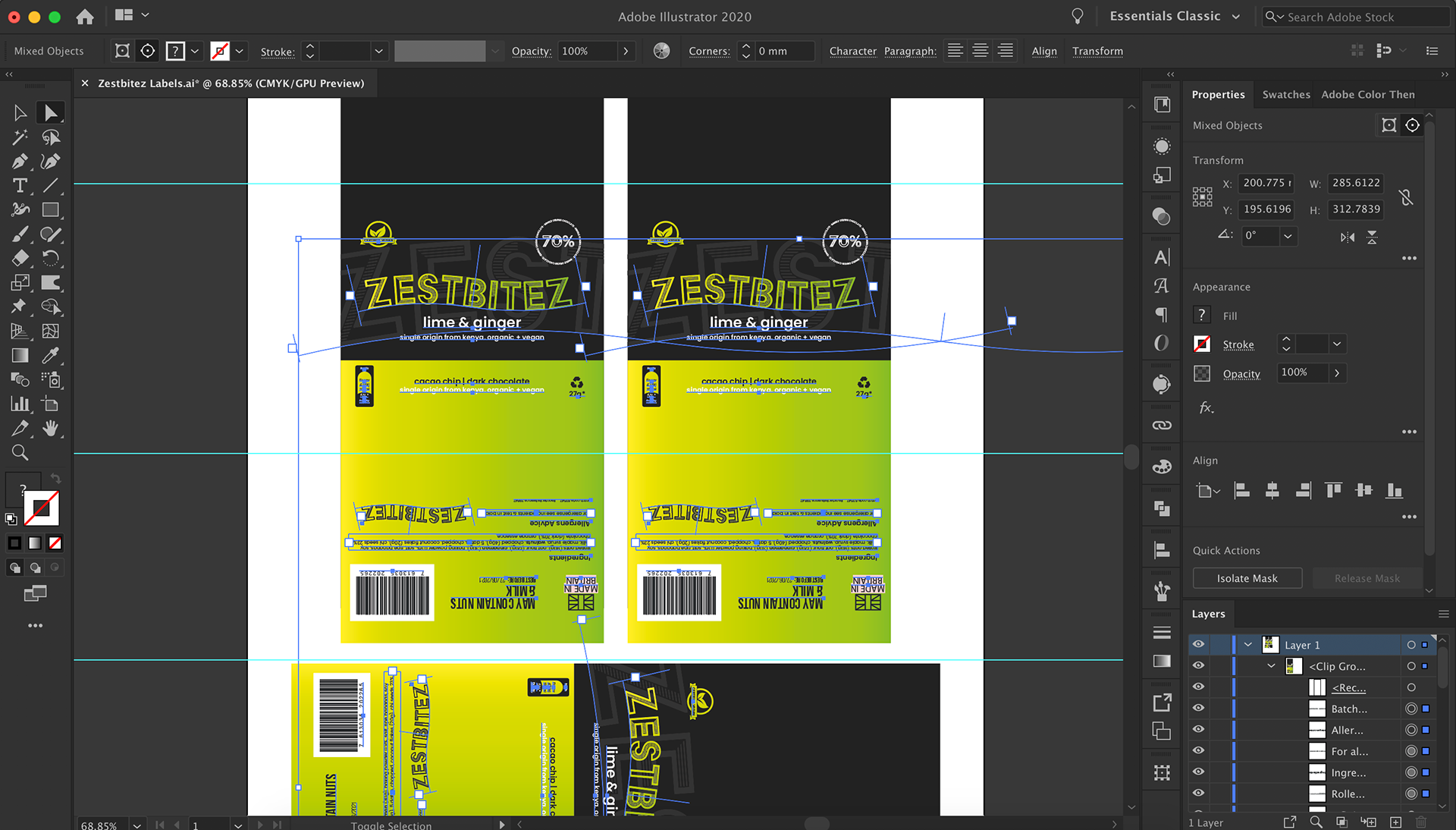Select the Eyedropper tool
The image size is (1456, 830).
pos(51,356)
